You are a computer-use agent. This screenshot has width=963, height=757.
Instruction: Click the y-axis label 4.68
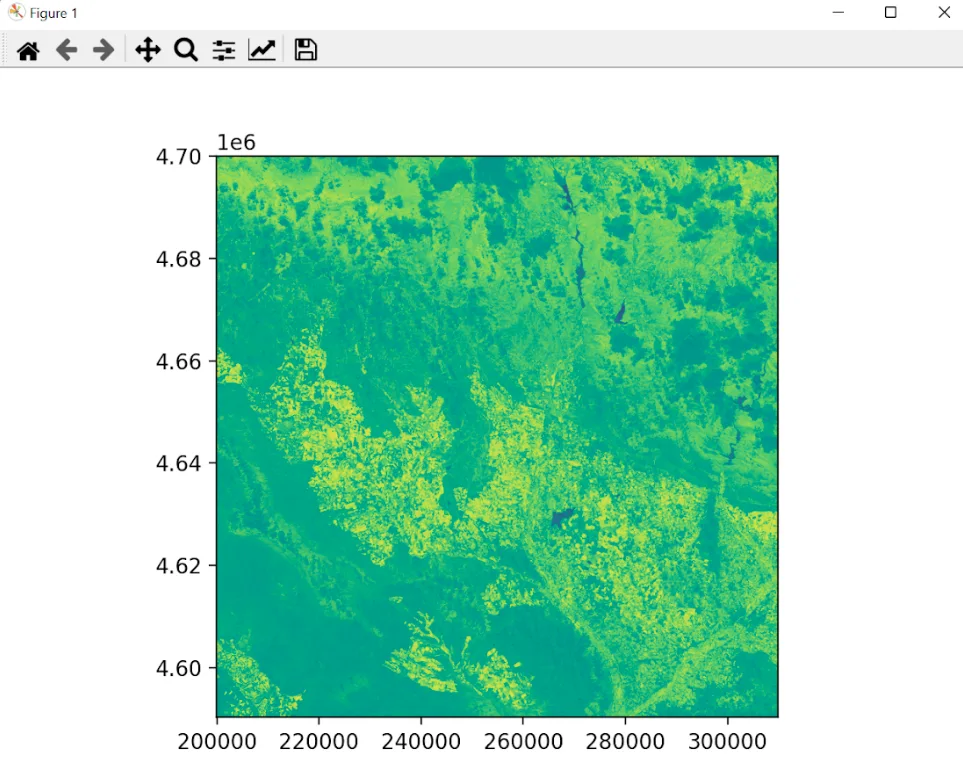178,260
